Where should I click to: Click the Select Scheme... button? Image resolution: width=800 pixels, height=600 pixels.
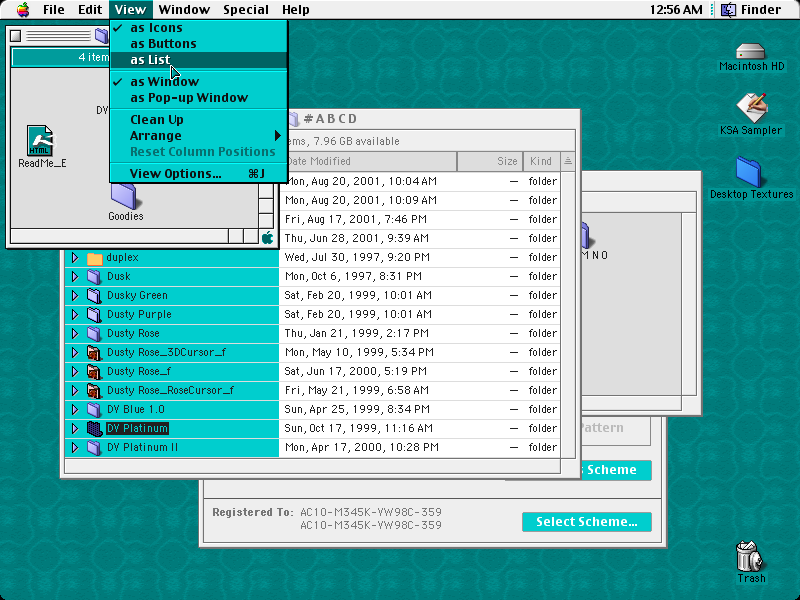(587, 522)
